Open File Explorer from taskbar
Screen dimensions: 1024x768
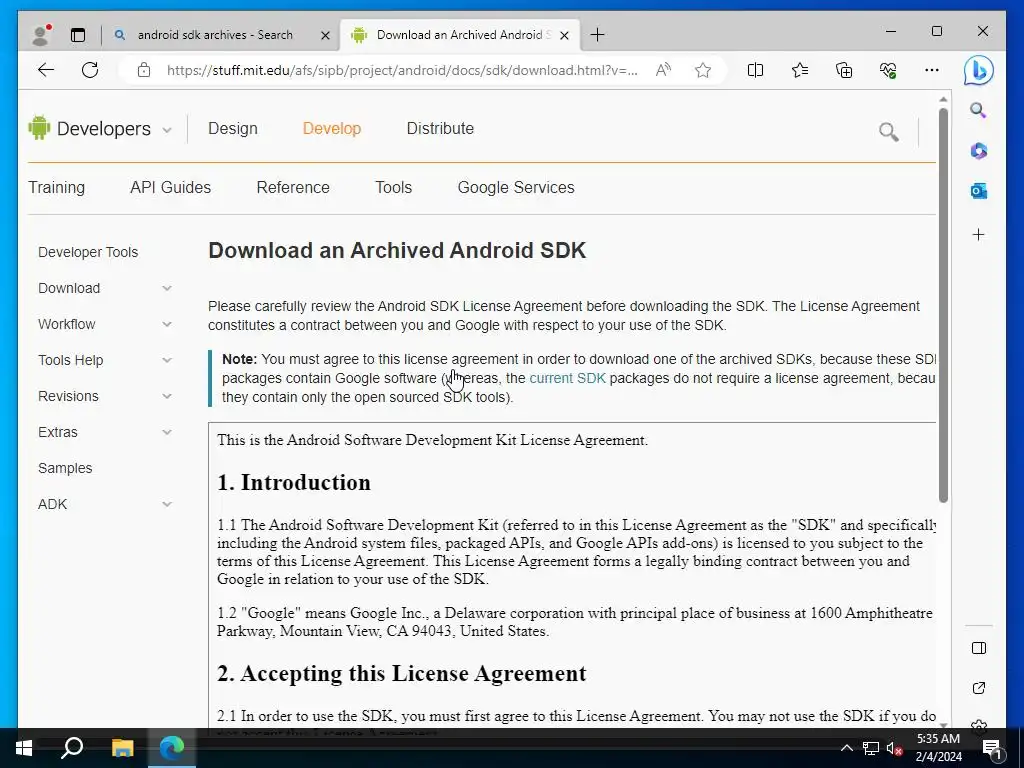click(121, 748)
